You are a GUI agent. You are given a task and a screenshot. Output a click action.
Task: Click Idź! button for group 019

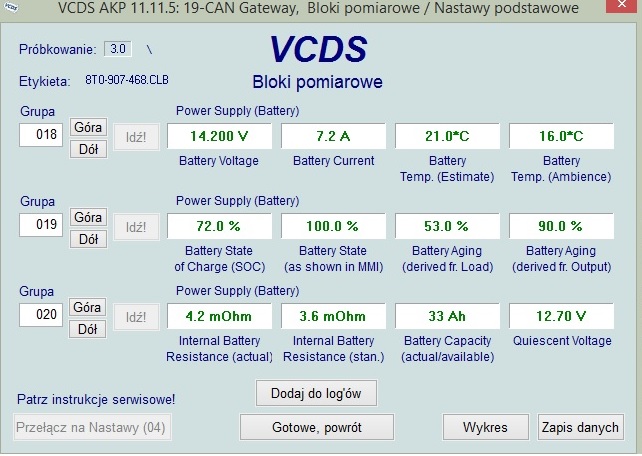[136, 227]
